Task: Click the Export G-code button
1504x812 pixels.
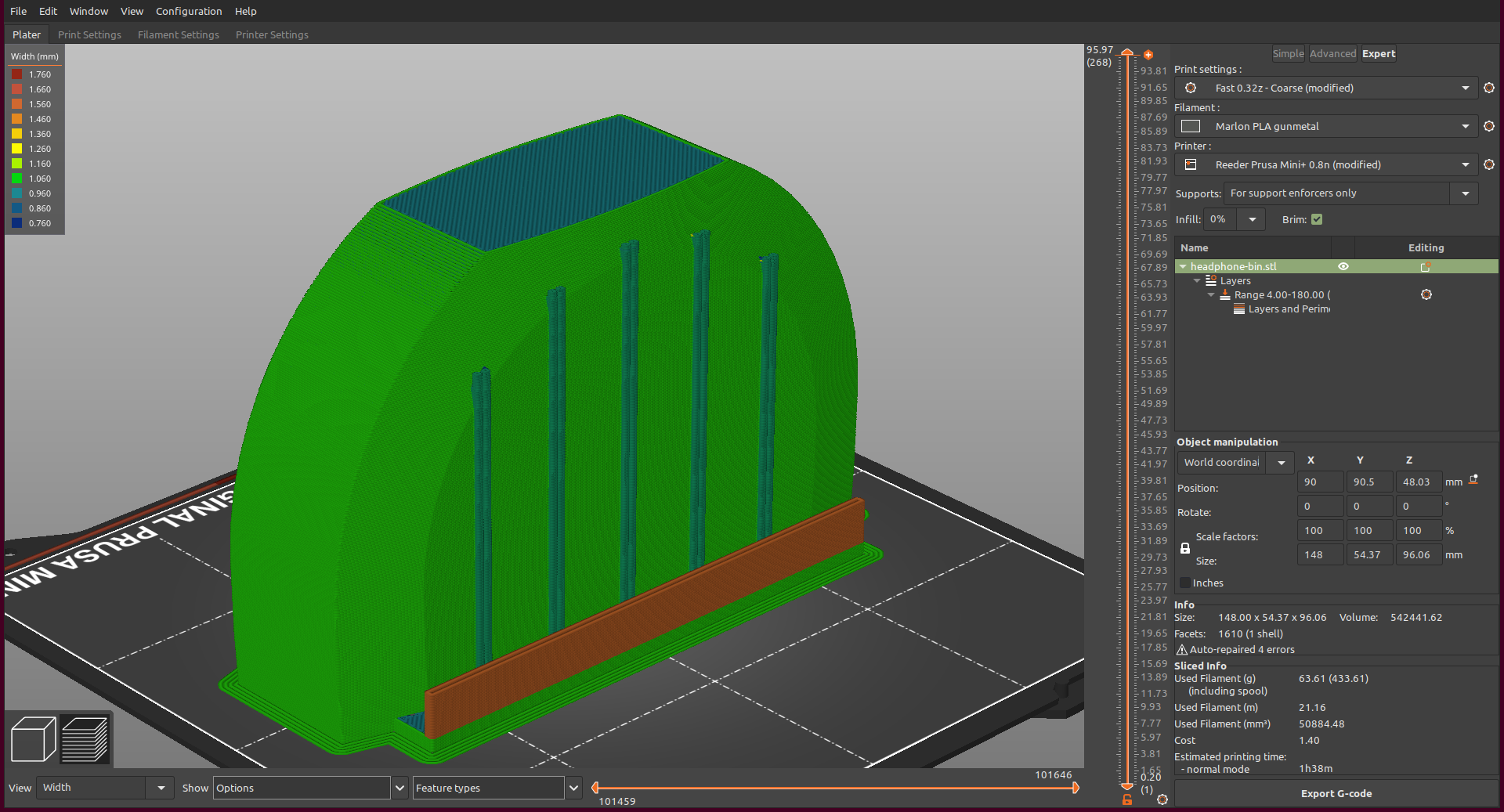Action: (x=1336, y=793)
